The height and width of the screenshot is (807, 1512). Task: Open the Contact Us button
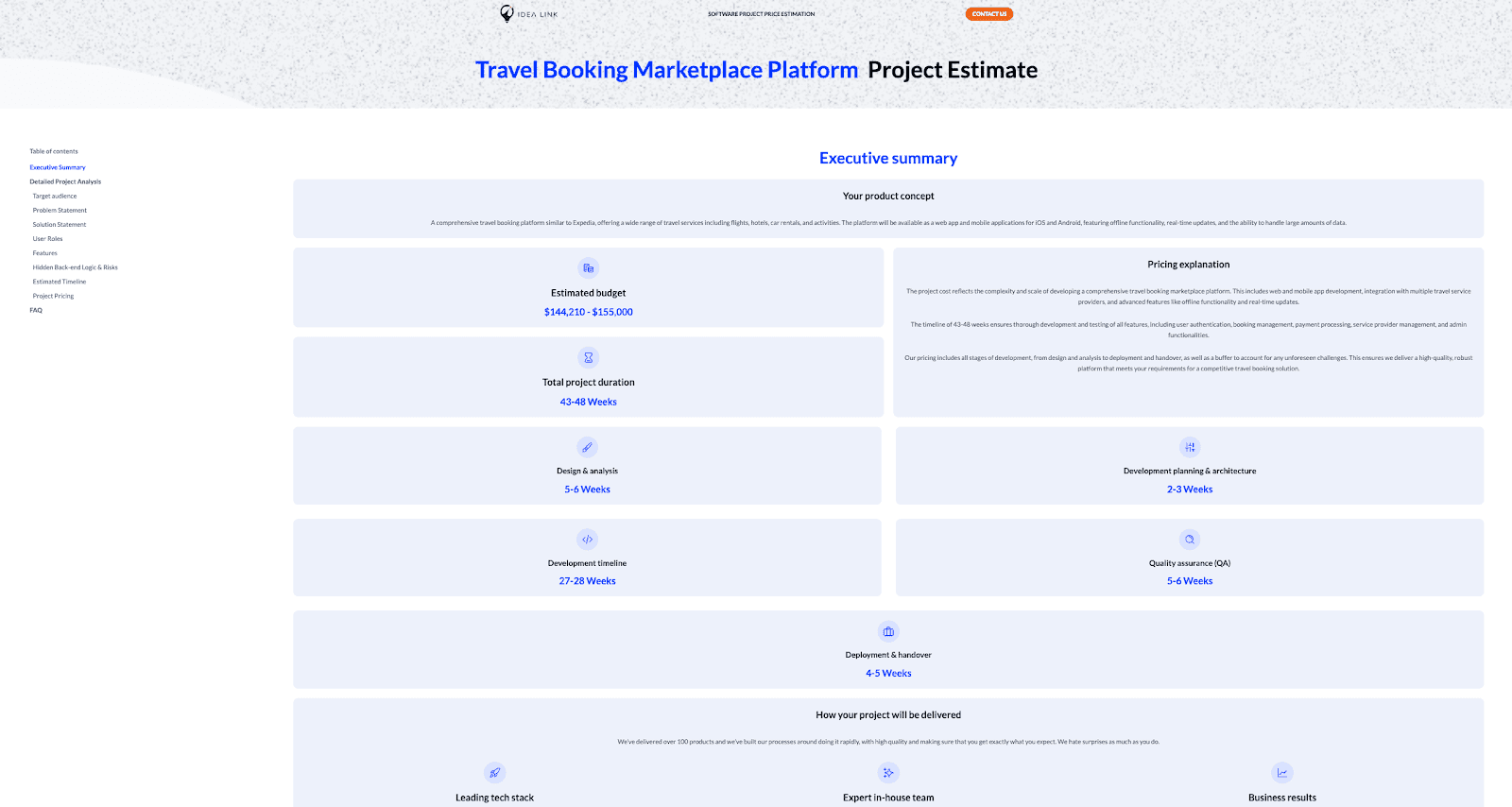tap(989, 14)
